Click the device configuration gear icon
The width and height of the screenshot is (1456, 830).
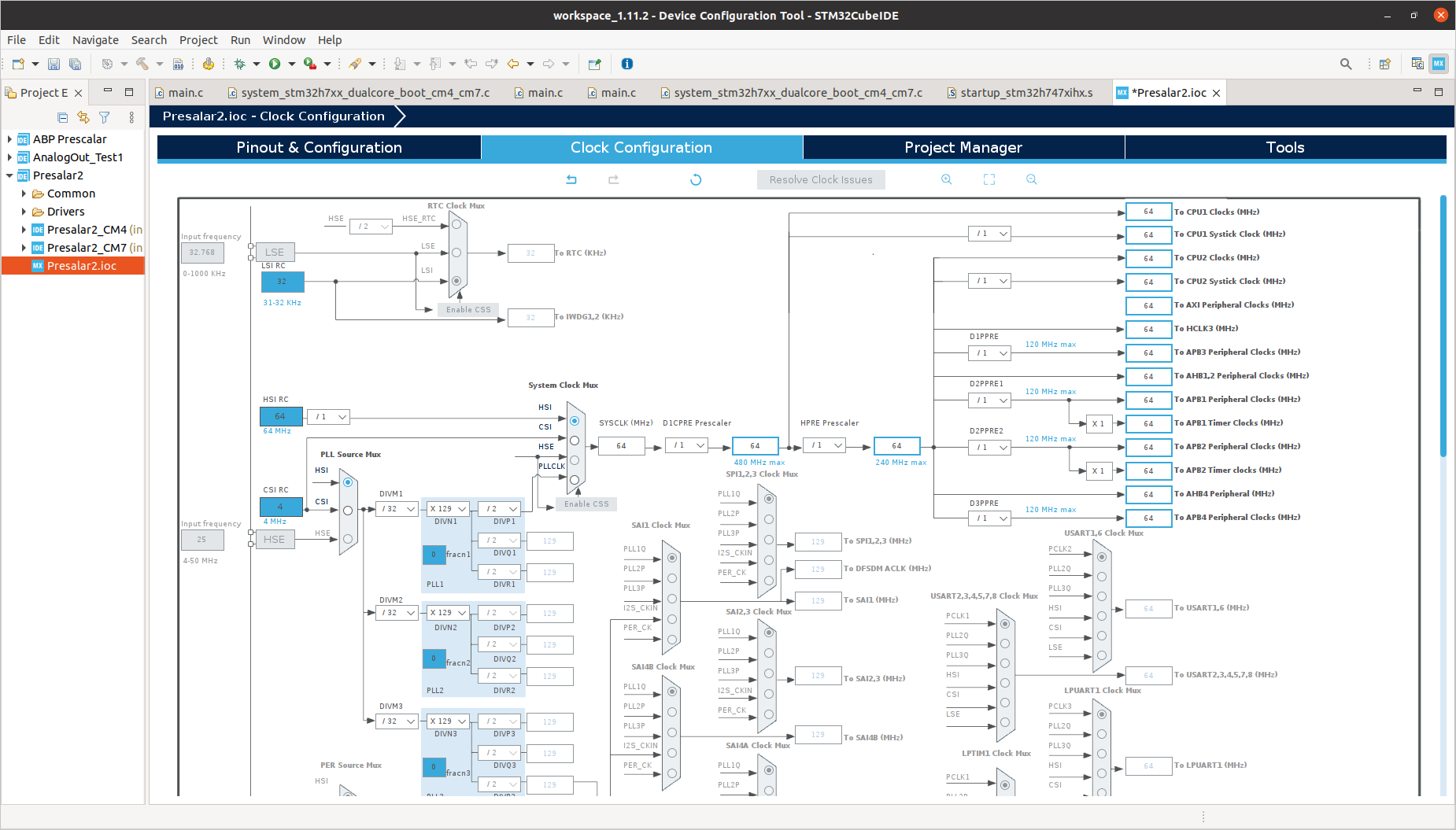(208, 64)
